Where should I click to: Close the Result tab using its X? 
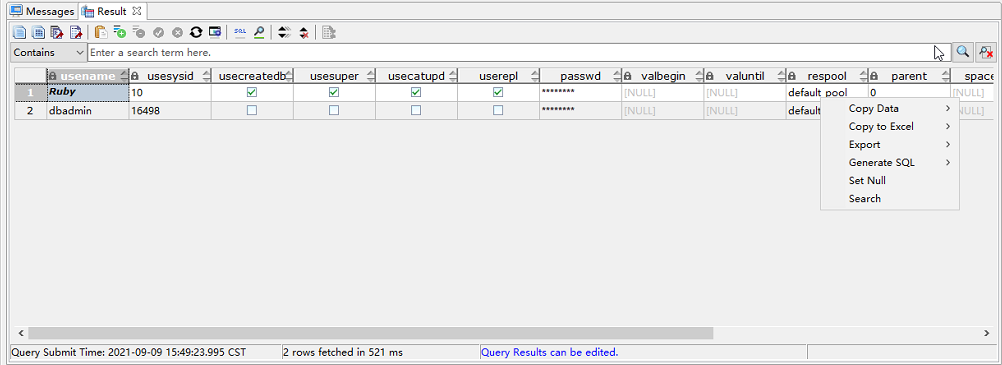pyautogui.click(x=136, y=11)
